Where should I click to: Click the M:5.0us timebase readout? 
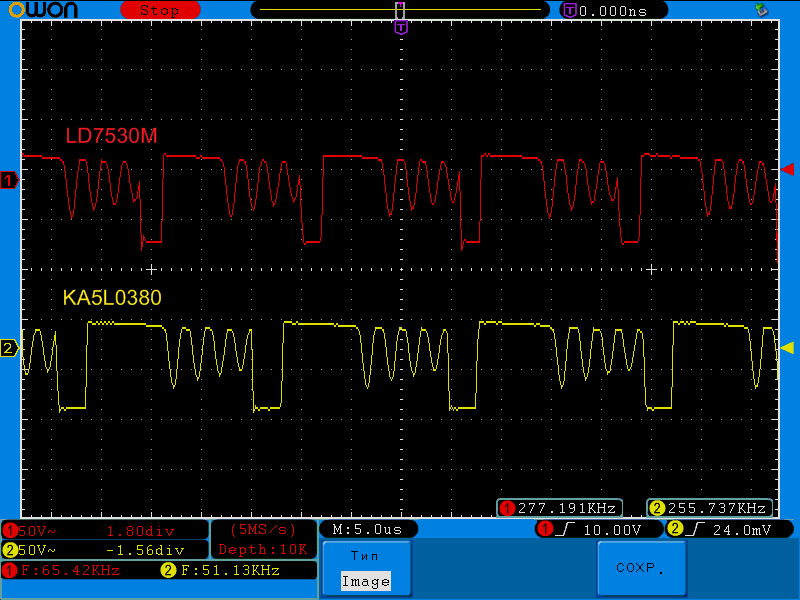click(x=368, y=529)
